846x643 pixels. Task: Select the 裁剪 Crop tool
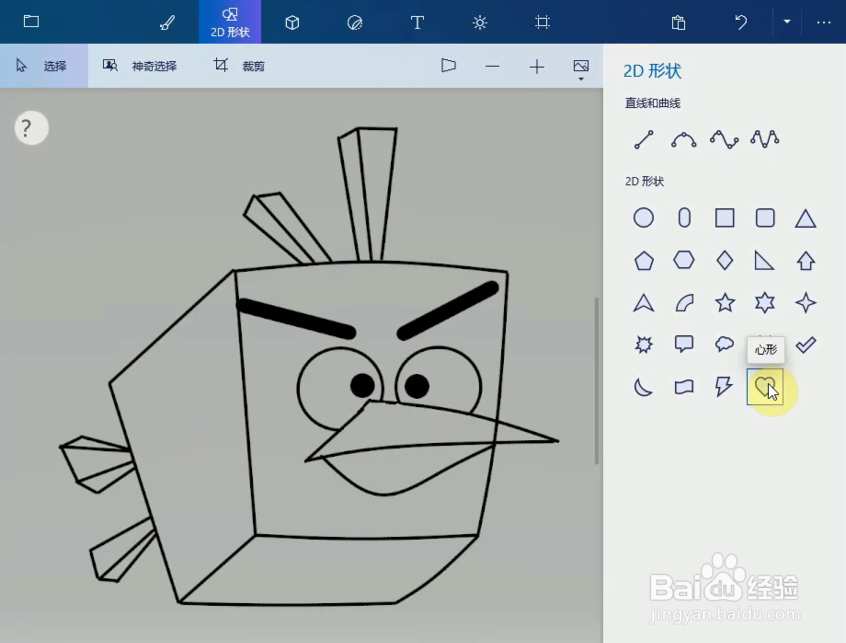tap(240, 65)
